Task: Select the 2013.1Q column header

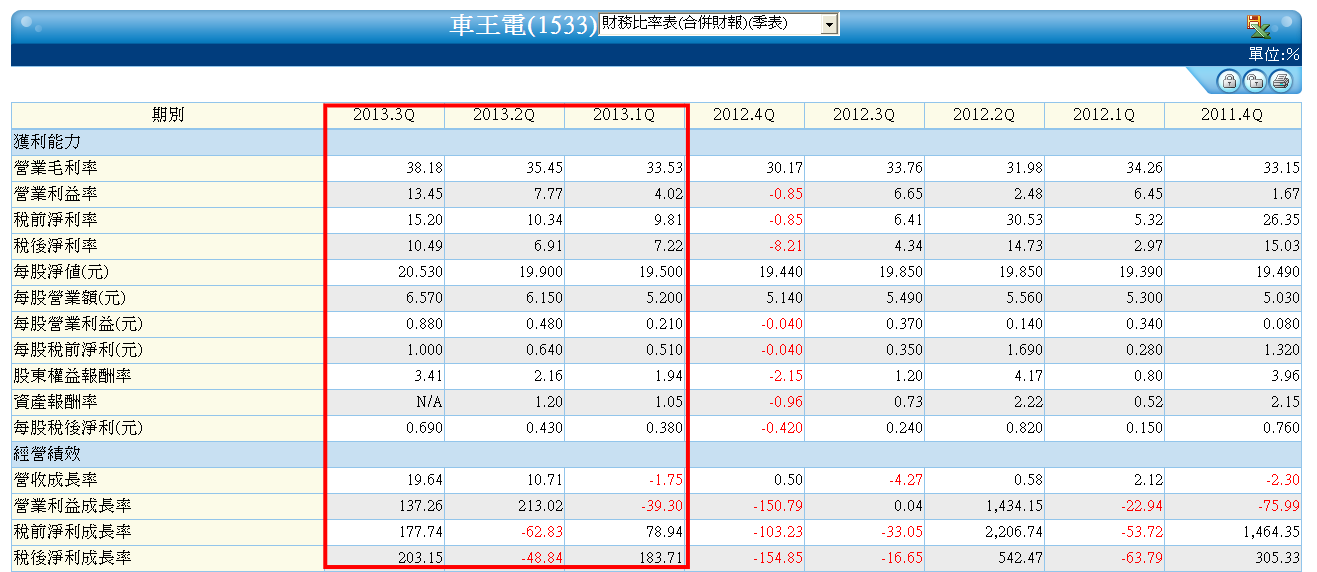Action: pyautogui.click(x=624, y=115)
